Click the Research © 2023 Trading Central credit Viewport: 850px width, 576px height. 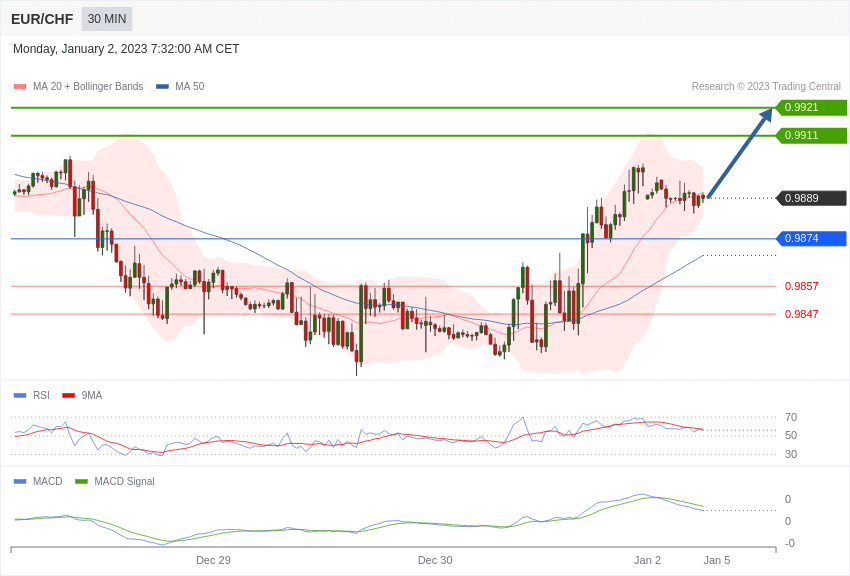(x=766, y=86)
